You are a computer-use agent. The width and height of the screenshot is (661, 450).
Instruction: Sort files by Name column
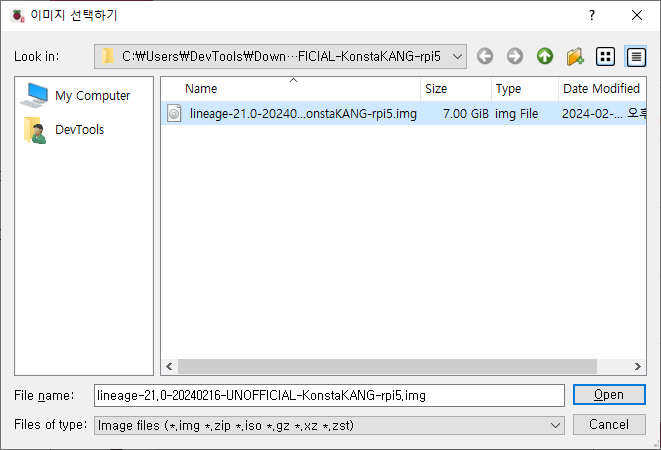click(290, 89)
